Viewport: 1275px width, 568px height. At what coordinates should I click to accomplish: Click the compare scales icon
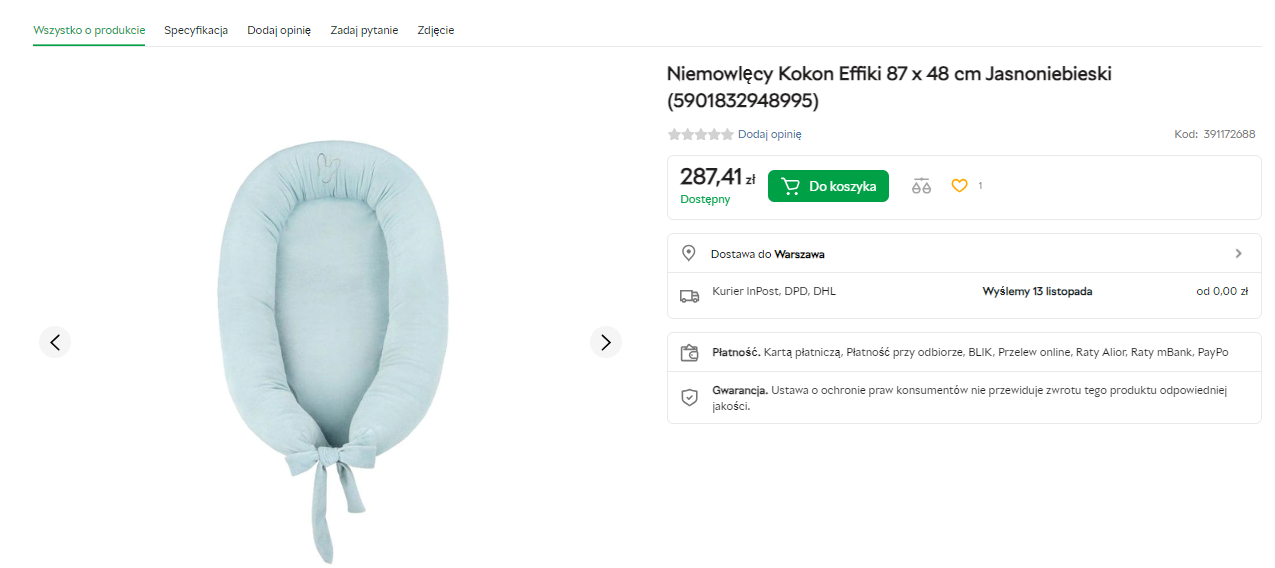tap(921, 186)
